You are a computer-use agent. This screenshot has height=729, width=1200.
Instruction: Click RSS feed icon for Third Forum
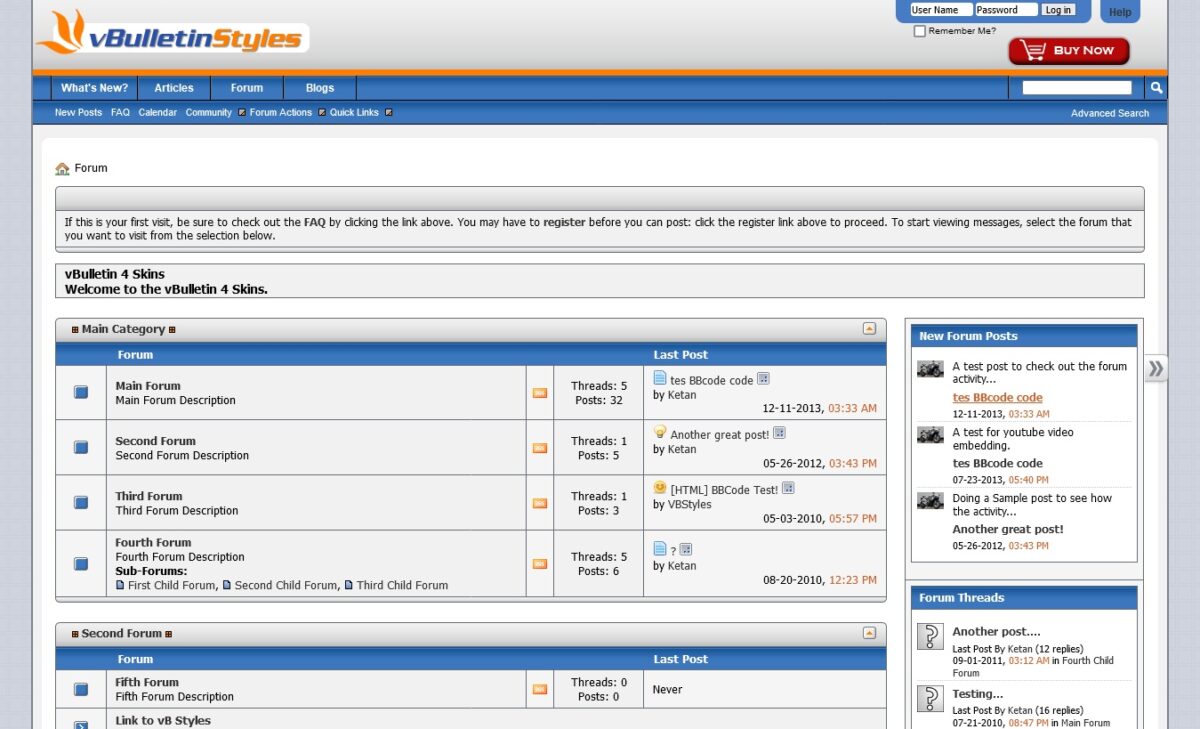pos(540,503)
